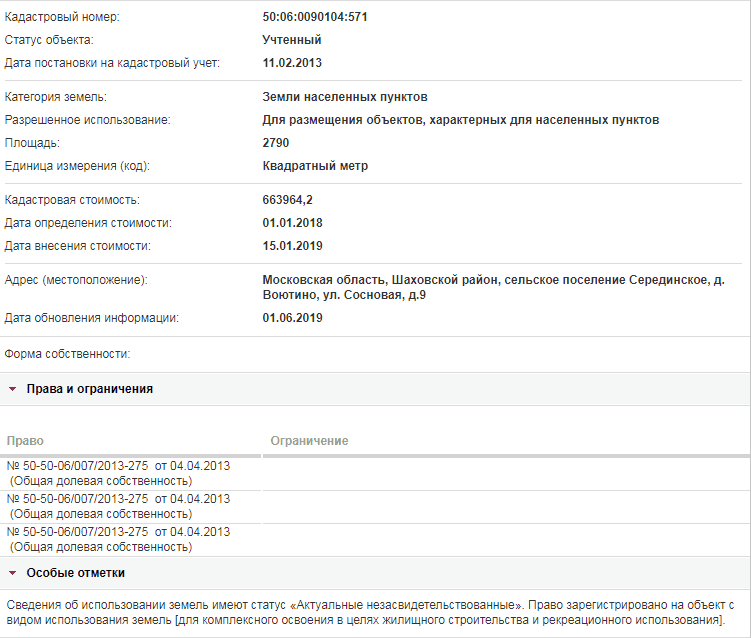
Task: Click the area value 2790
Action: [276, 143]
